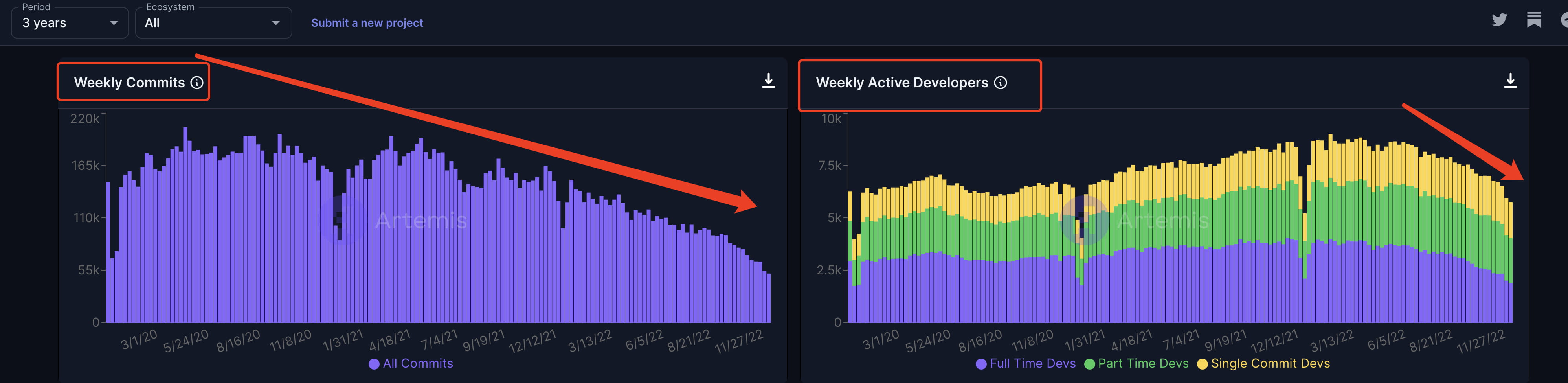The image size is (1568, 383).
Task: Toggle the All Commits legend series
Action: [411, 363]
